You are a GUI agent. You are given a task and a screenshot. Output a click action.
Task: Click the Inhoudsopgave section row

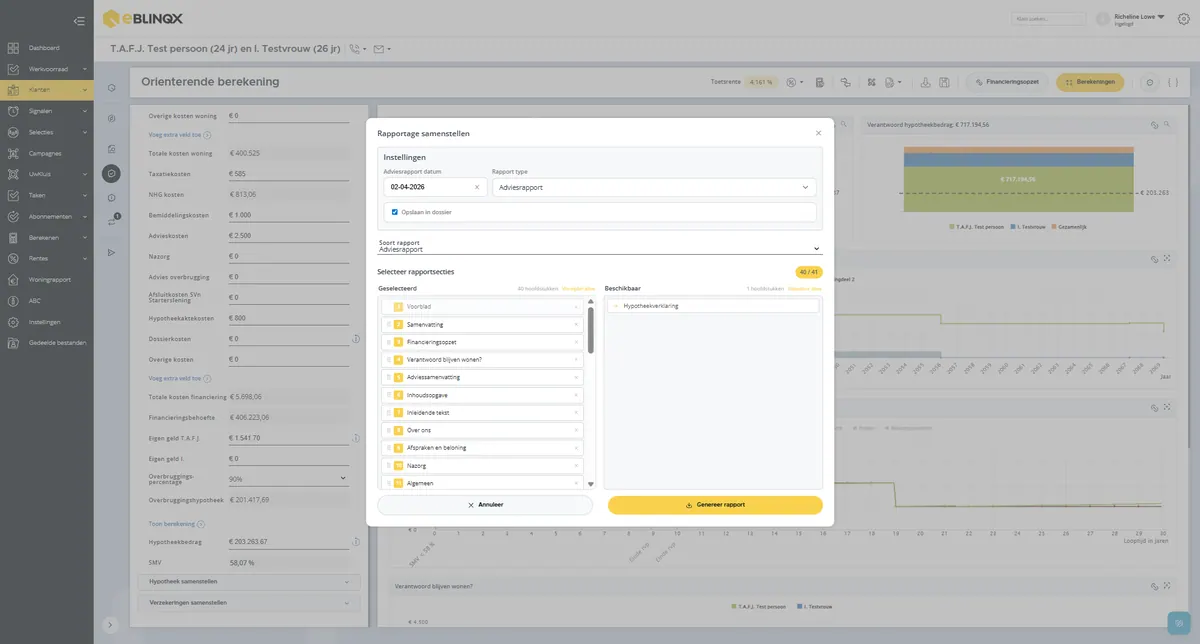pyautogui.click(x=483, y=395)
